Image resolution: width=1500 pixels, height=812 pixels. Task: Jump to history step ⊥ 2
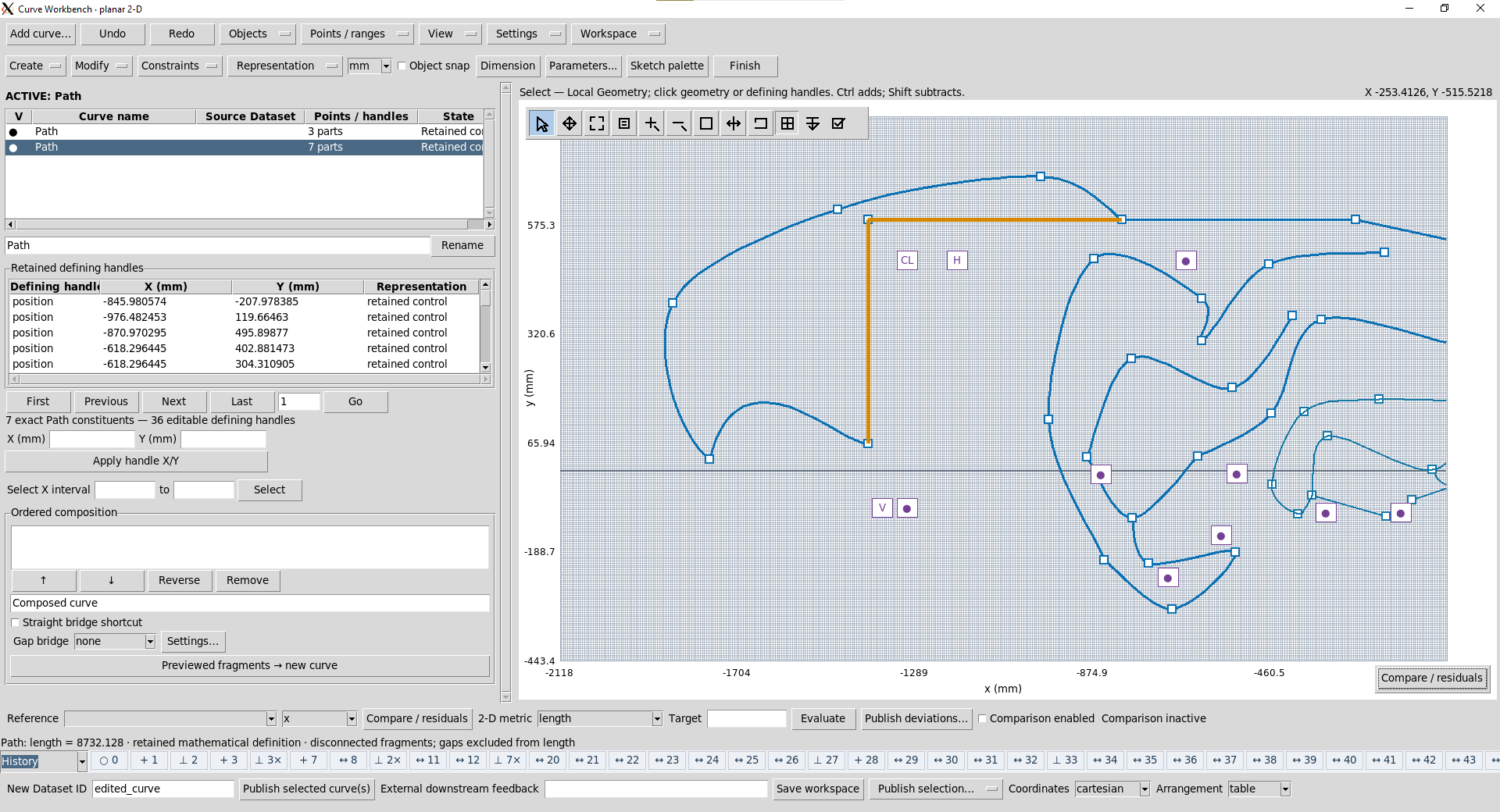(x=189, y=760)
